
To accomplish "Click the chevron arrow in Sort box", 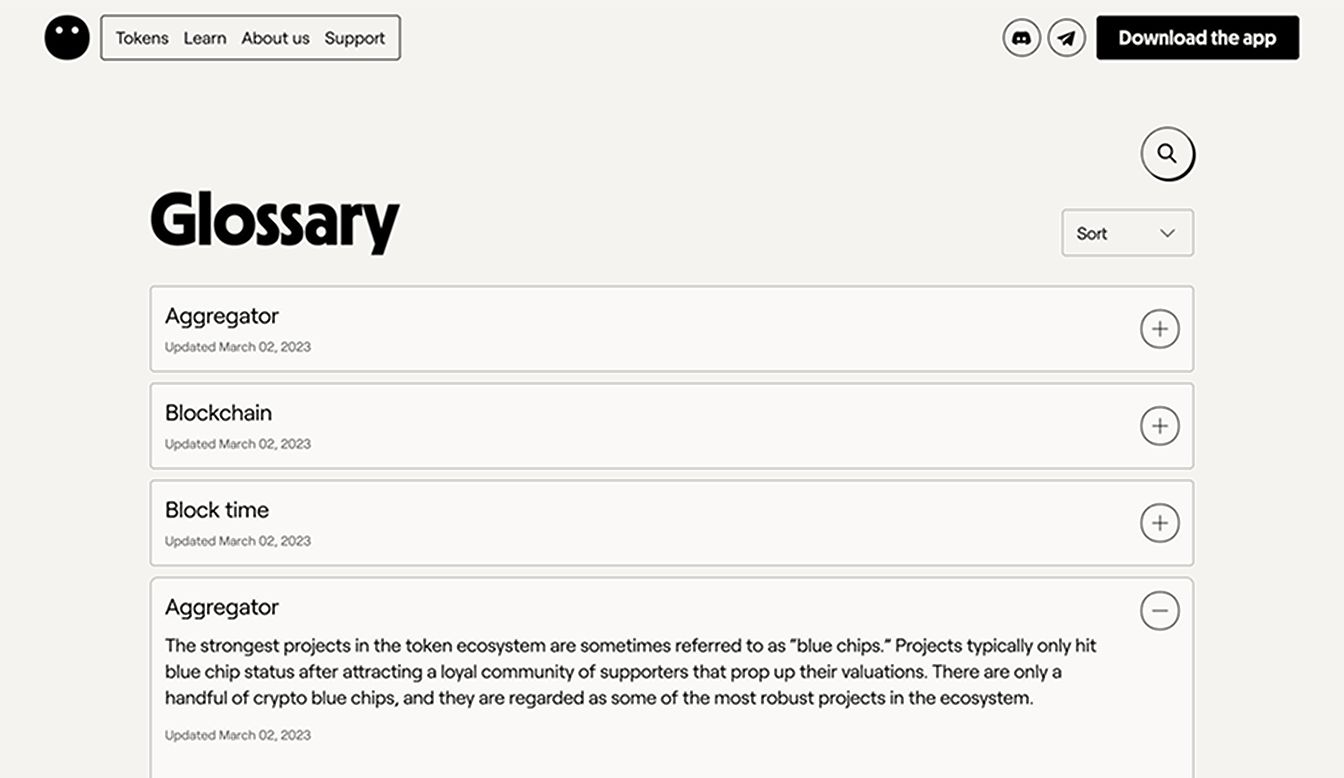I will pos(1167,233).
